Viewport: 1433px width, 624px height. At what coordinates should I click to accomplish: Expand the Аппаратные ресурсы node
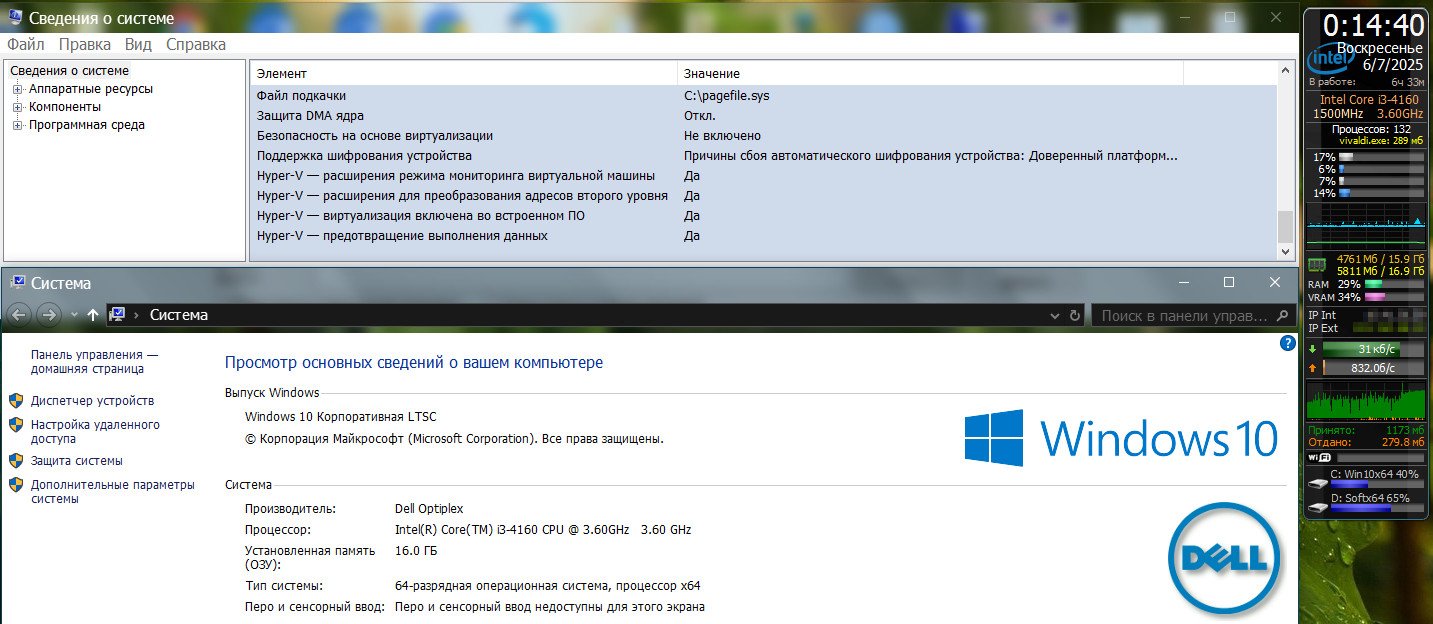pos(17,89)
